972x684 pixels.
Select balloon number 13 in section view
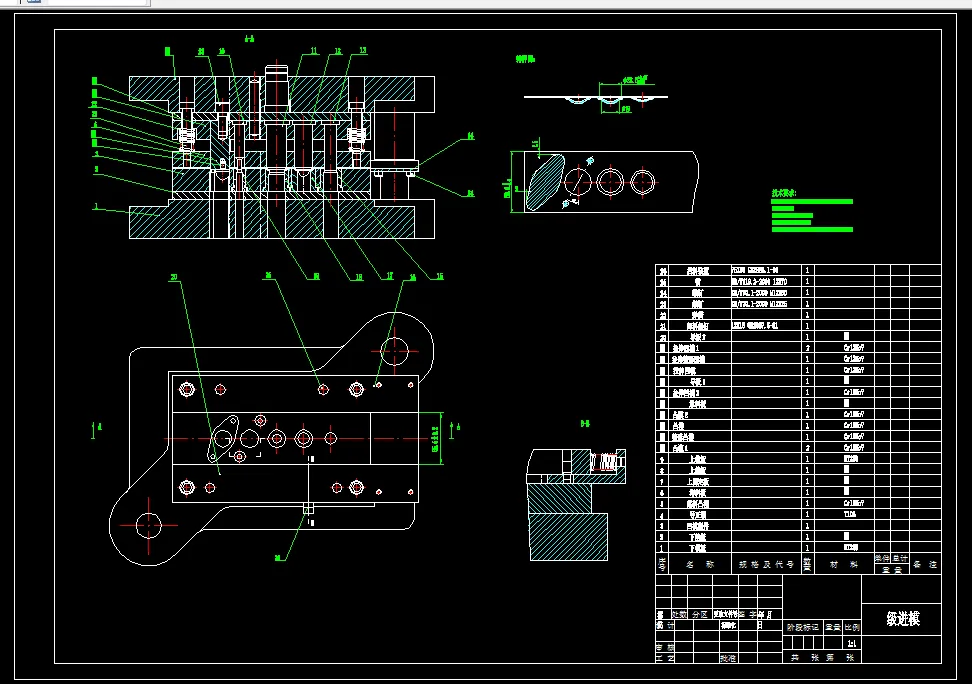pos(363,50)
